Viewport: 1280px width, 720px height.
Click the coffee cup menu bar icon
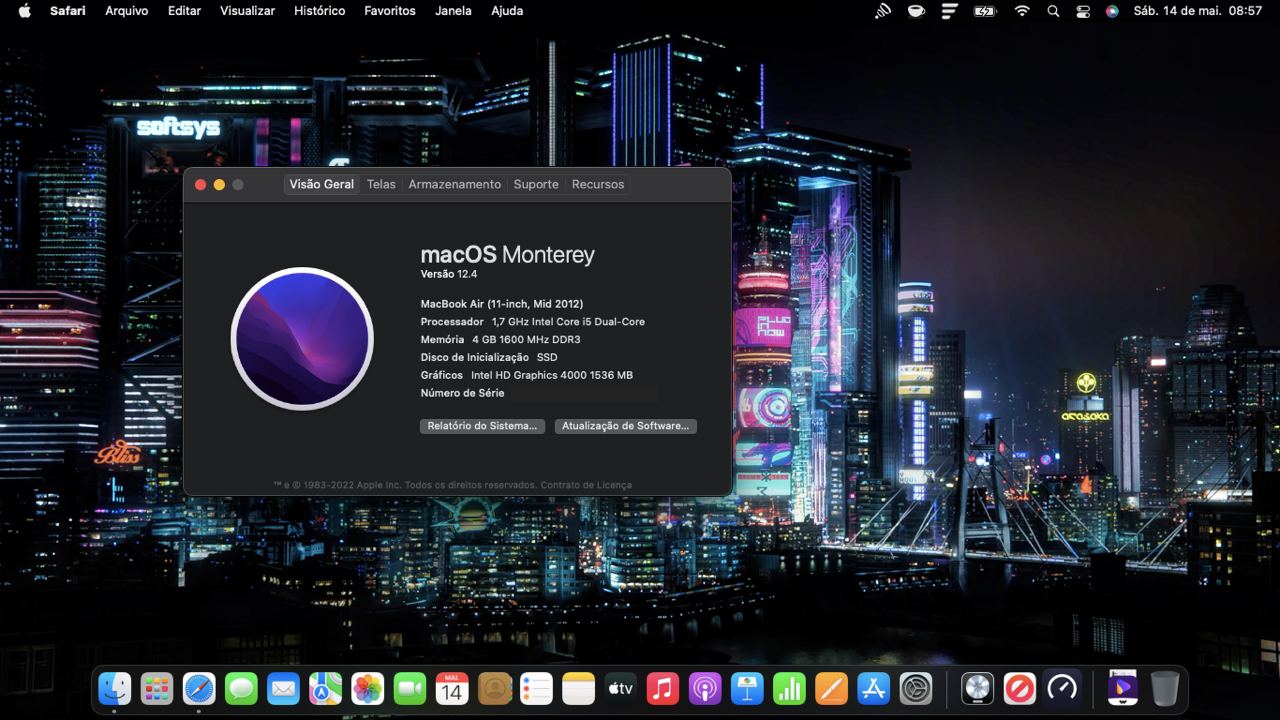click(916, 11)
